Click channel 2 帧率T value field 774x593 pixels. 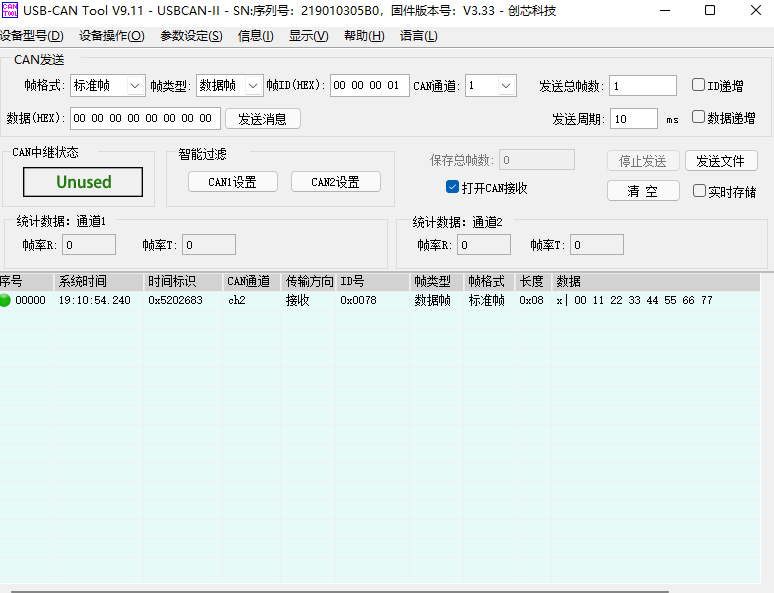click(597, 245)
